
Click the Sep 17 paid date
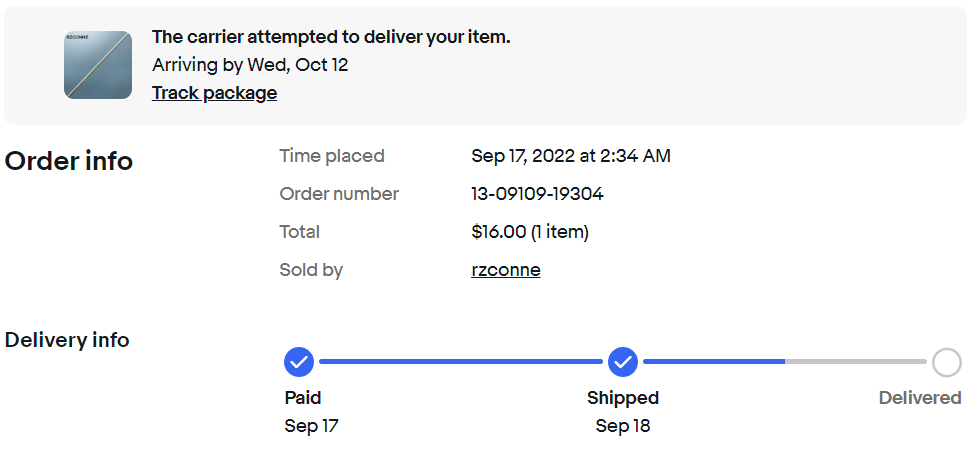click(311, 426)
